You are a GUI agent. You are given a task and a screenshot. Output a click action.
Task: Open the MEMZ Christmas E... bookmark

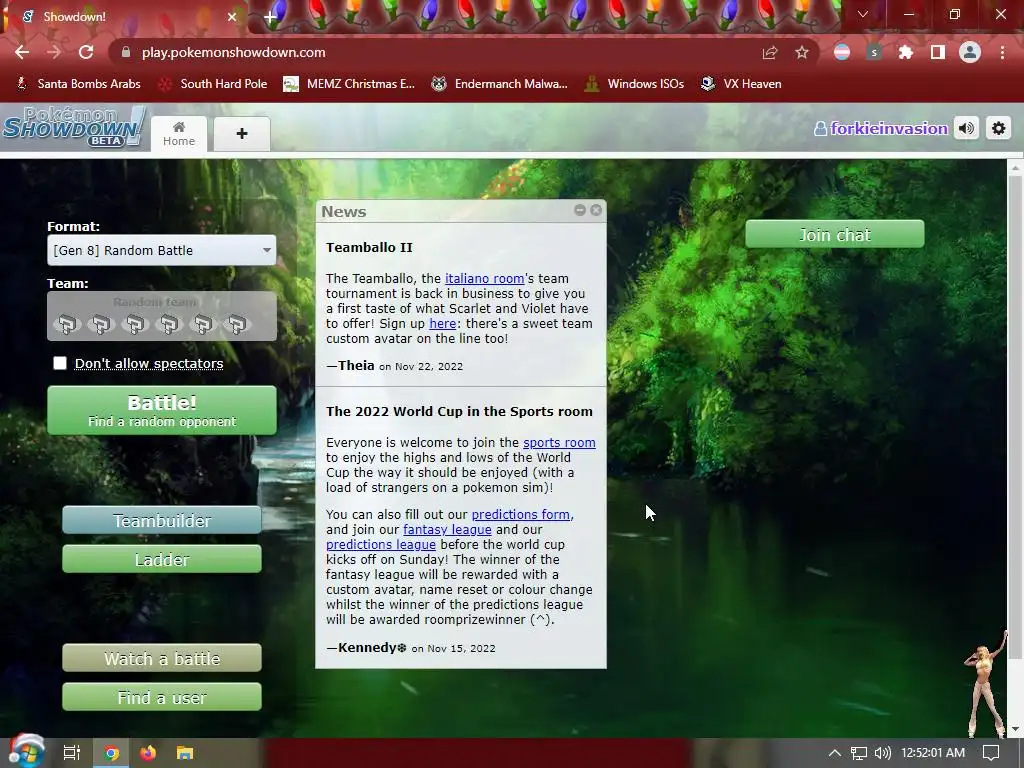(x=349, y=84)
